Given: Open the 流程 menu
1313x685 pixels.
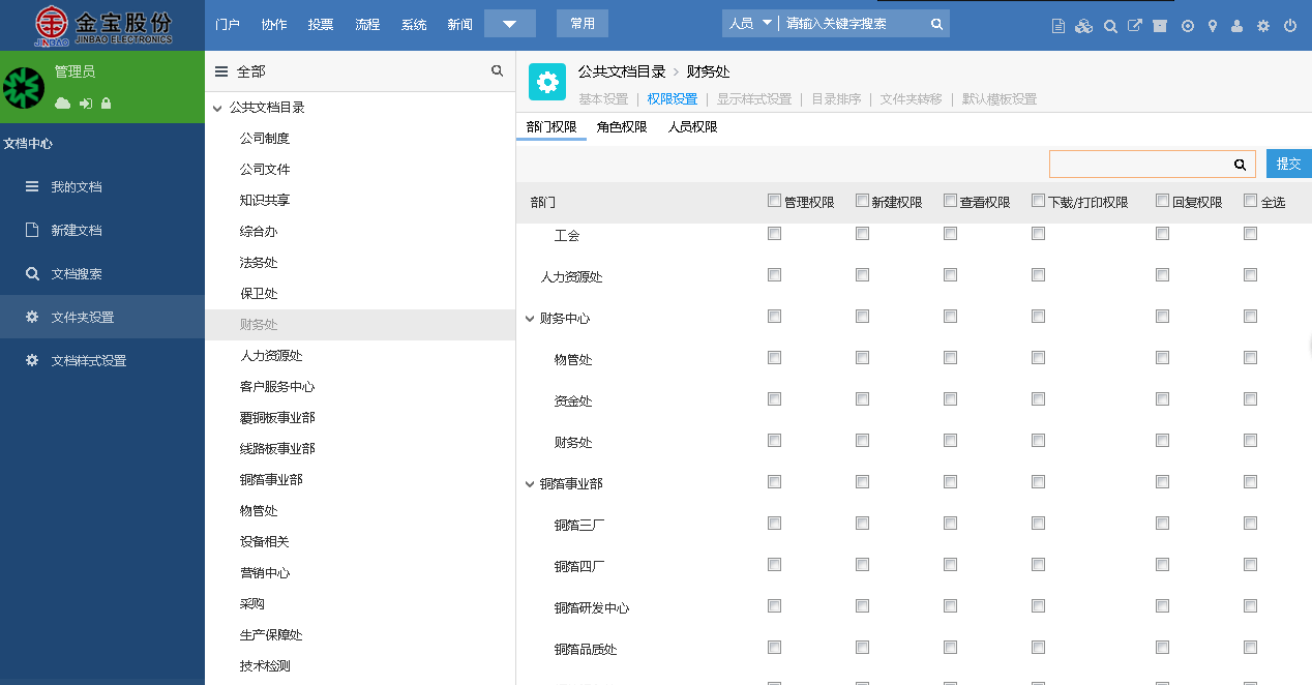Looking at the screenshot, I should click(367, 24).
